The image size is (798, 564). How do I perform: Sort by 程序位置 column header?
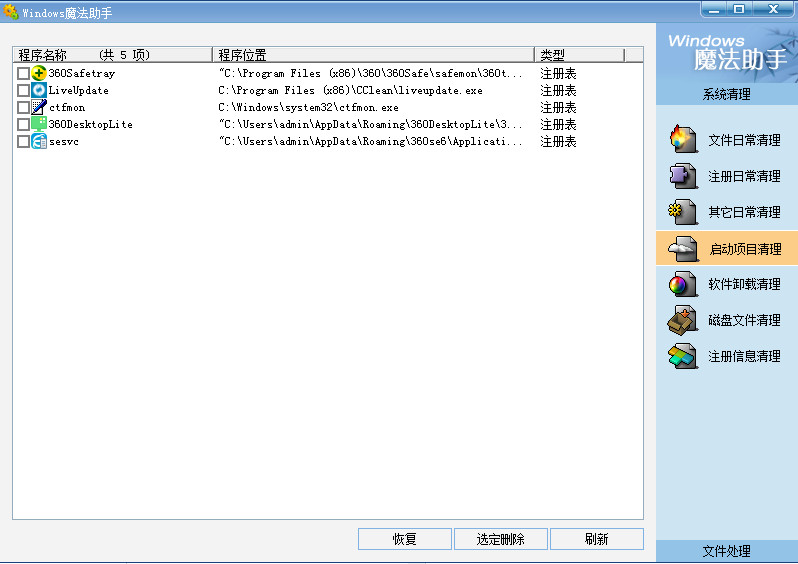[x=373, y=54]
